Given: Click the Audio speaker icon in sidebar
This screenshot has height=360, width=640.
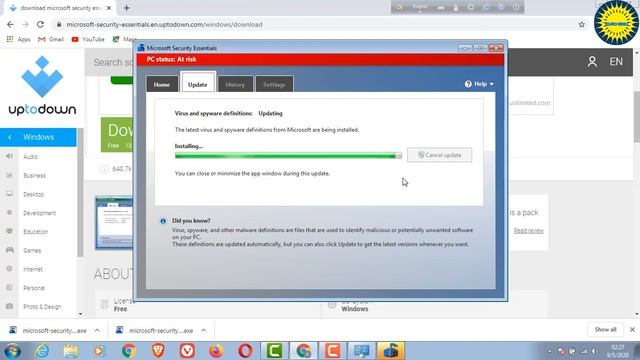Looking at the screenshot, I should pos(9,156).
